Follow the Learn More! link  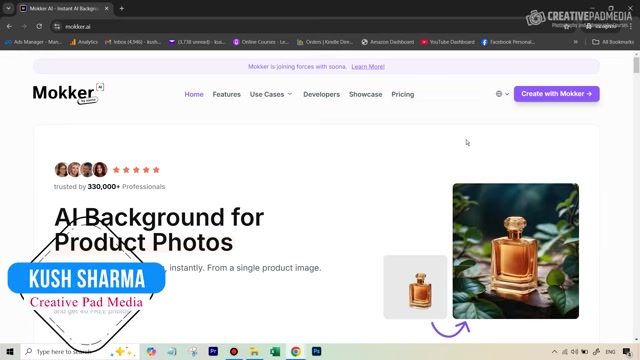click(368, 67)
